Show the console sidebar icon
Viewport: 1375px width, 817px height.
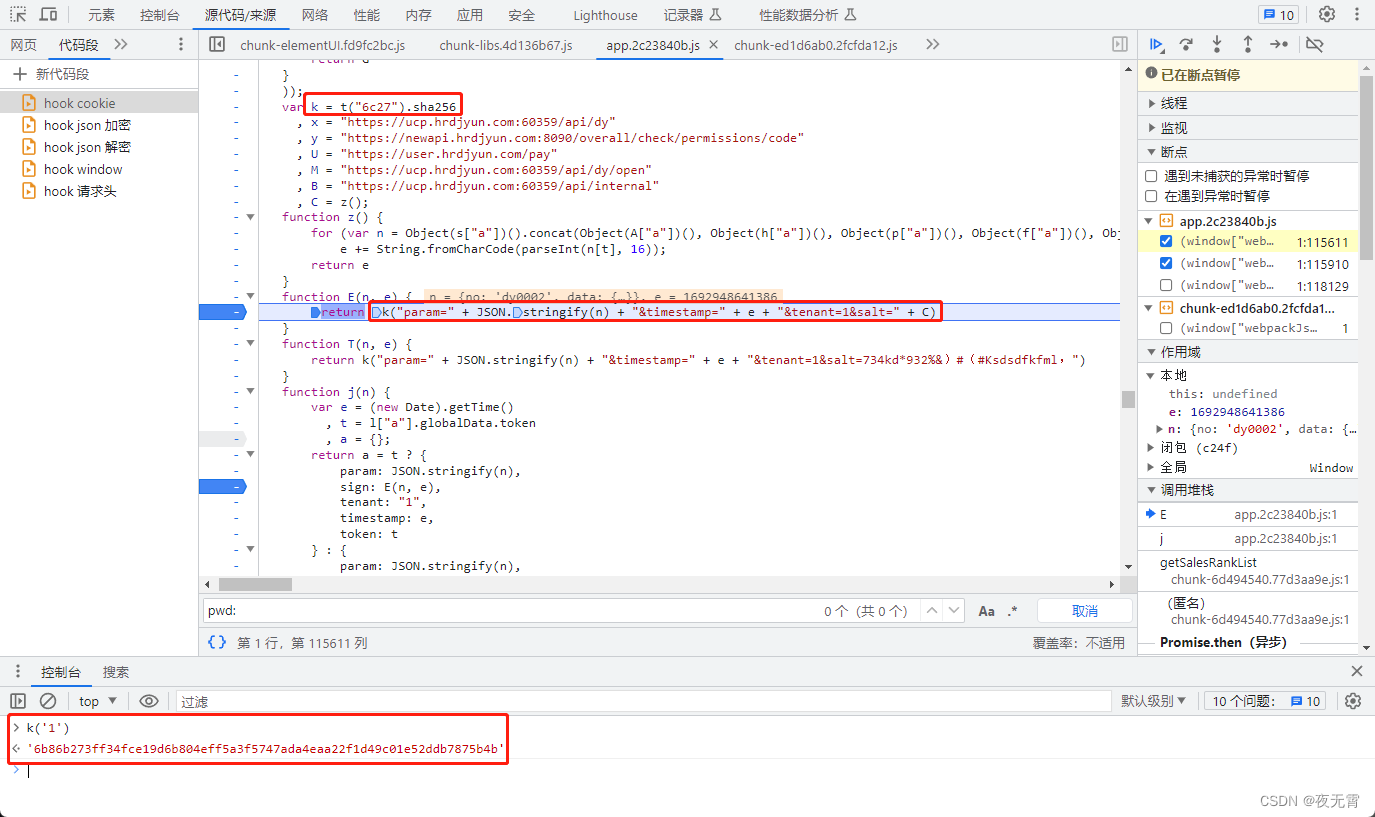coord(18,701)
